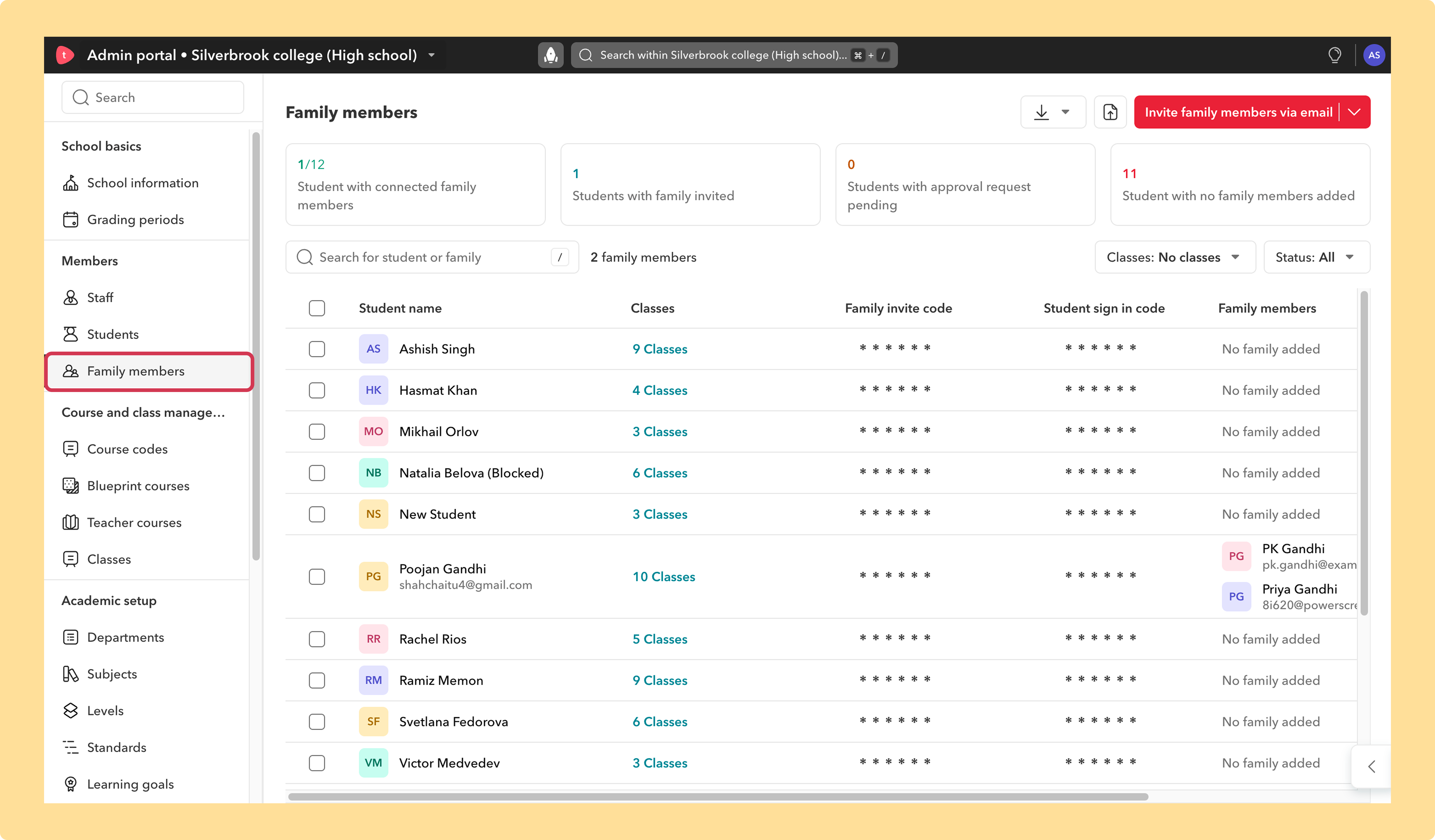Screen dimensions: 1435x840
Task: Click the Learning goals badge icon
Action: point(71,784)
